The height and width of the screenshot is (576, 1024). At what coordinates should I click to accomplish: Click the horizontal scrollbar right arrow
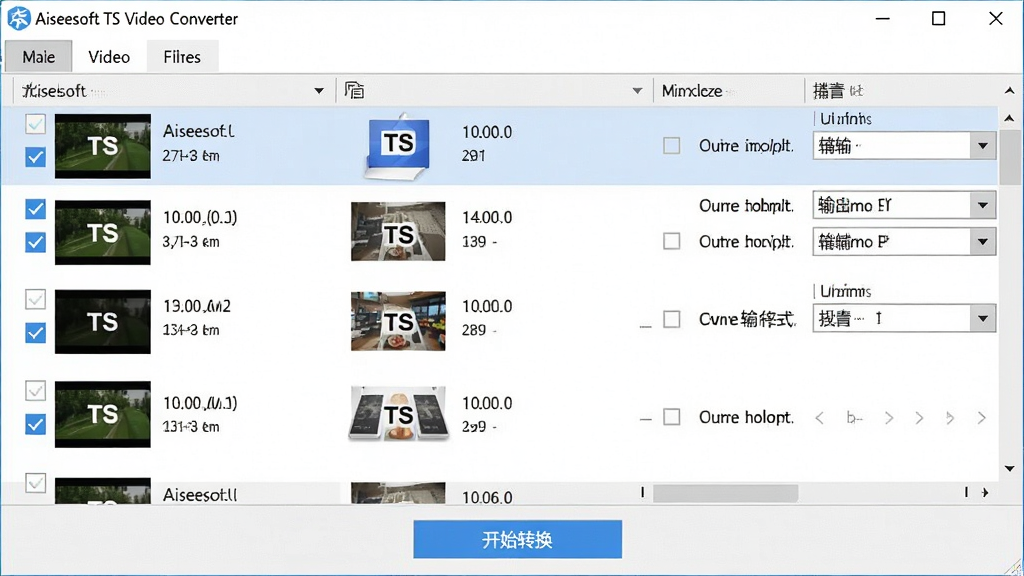coord(985,492)
